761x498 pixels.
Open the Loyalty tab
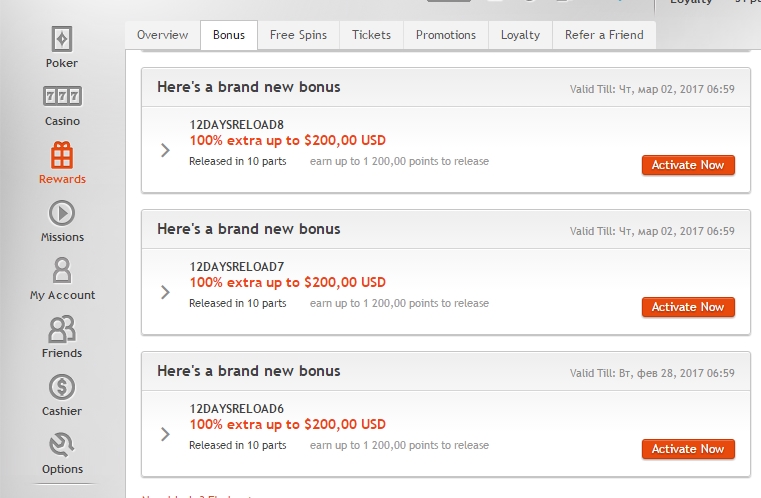pyautogui.click(x=520, y=35)
